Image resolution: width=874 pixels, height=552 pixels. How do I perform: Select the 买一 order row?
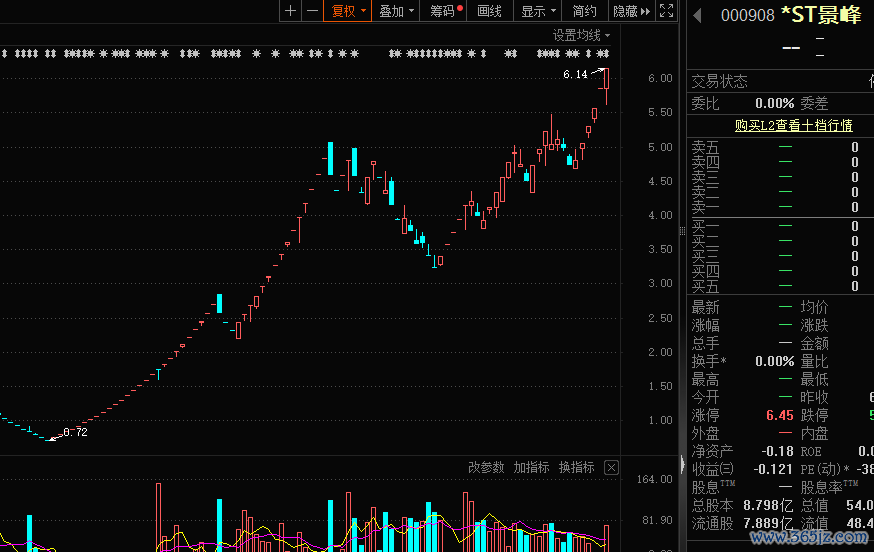(780, 226)
